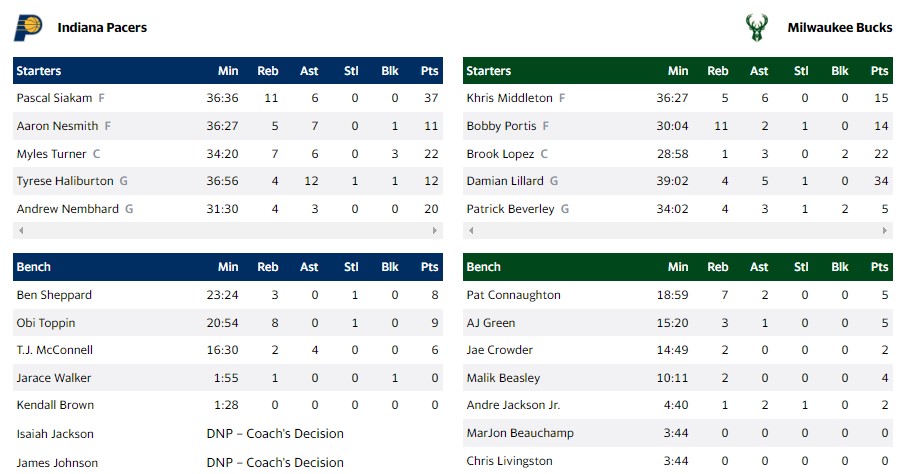Select T.J. McConnell's name
This screenshot has height=474, width=899.
[x=55, y=350]
